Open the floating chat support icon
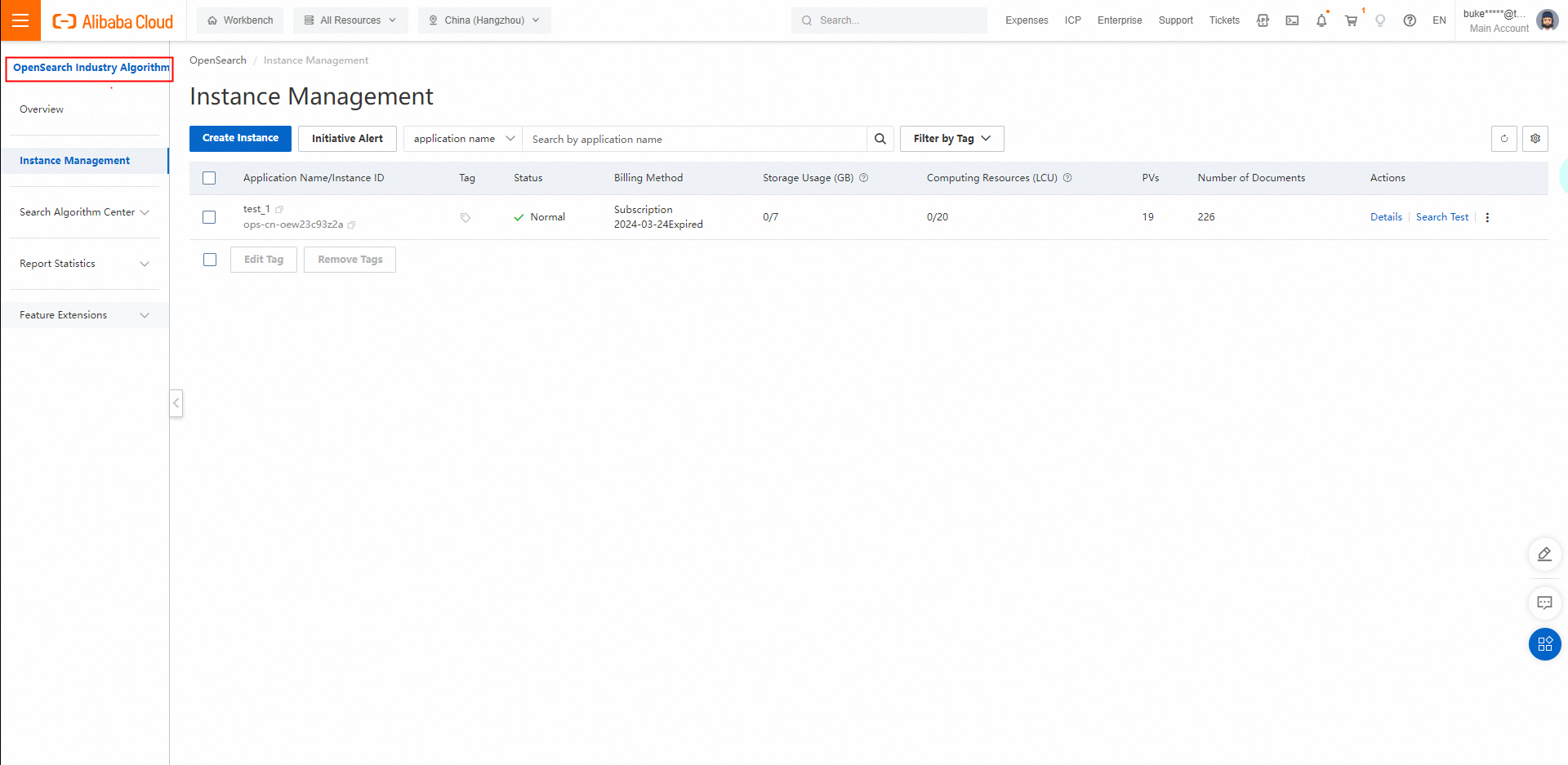 1544,603
